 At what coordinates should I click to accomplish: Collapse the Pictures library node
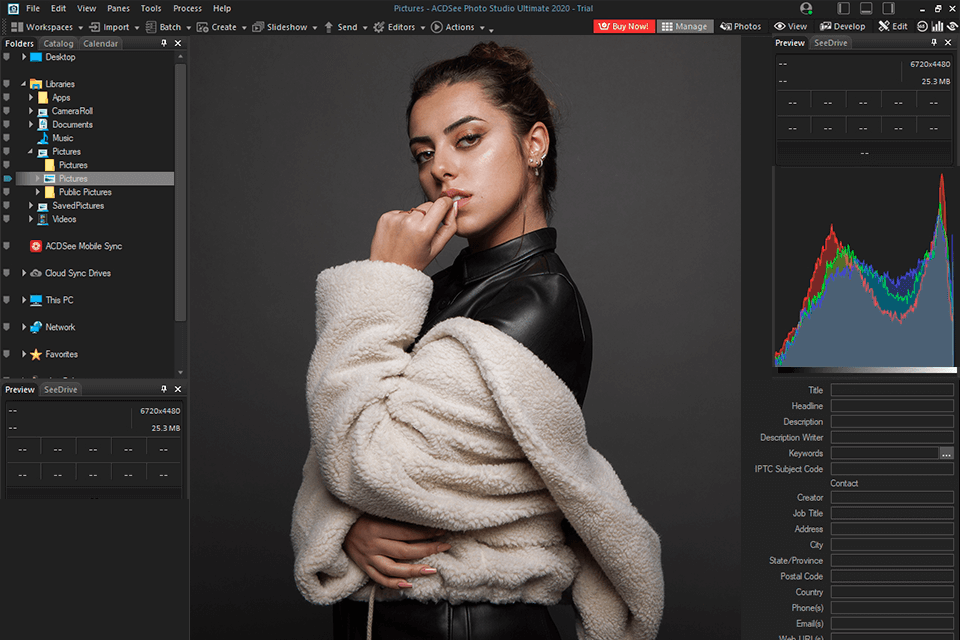[31, 151]
